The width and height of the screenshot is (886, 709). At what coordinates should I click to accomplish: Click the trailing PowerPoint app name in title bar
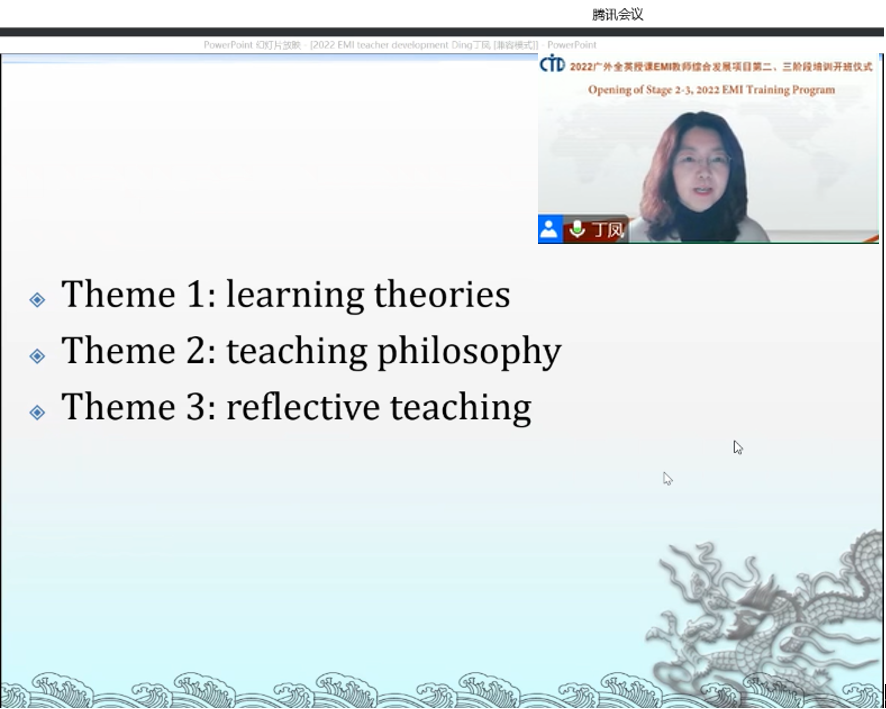(x=572, y=45)
